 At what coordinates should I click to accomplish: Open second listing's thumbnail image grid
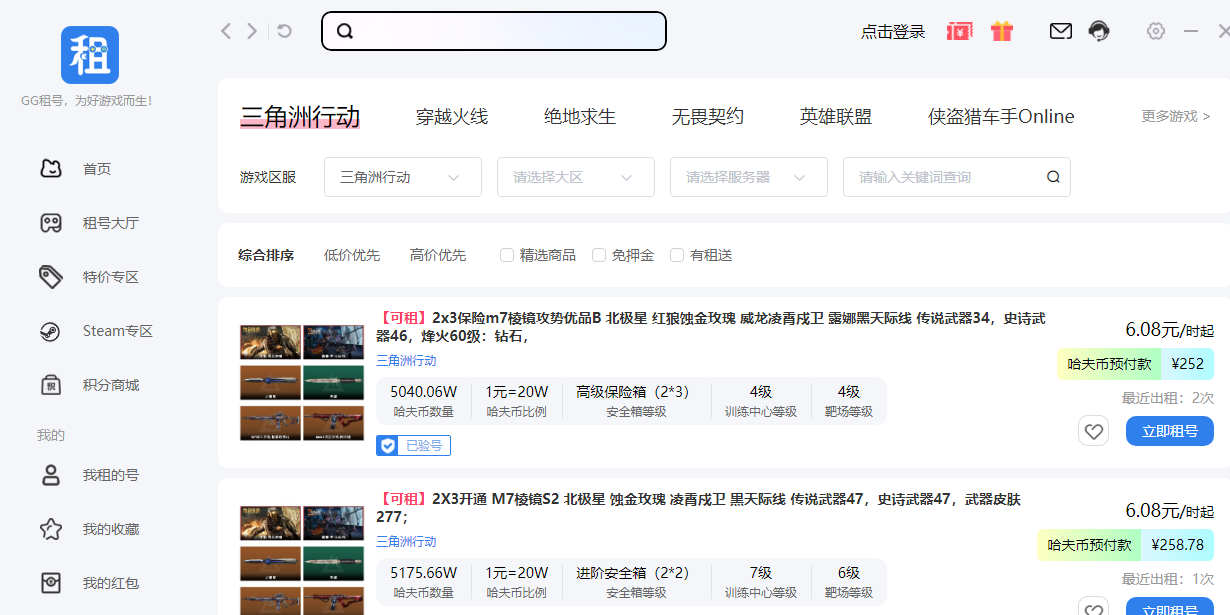click(x=302, y=560)
